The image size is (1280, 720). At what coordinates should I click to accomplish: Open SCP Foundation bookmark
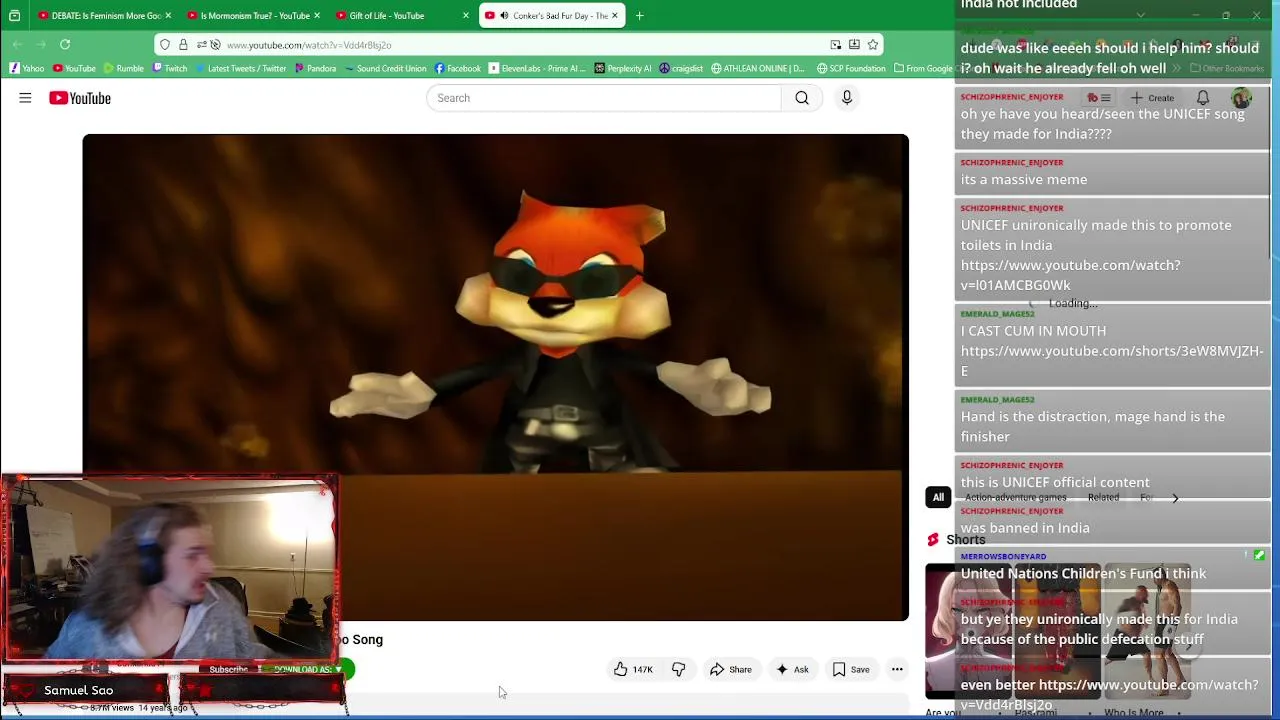pos(851,68)
